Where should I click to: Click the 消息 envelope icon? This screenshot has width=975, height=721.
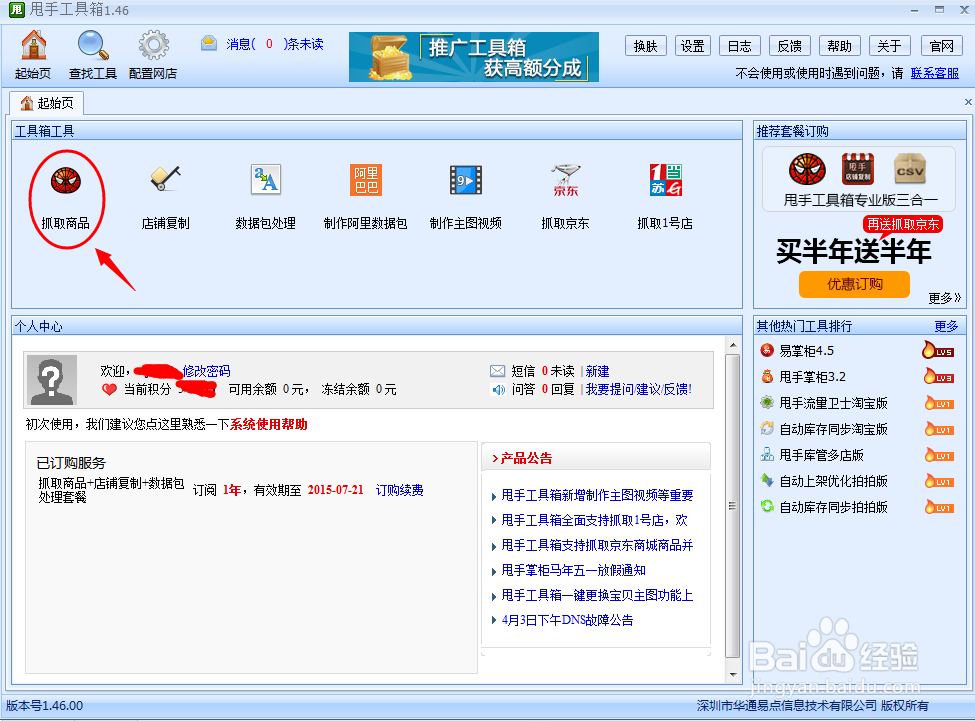click(x=208, y=43)
